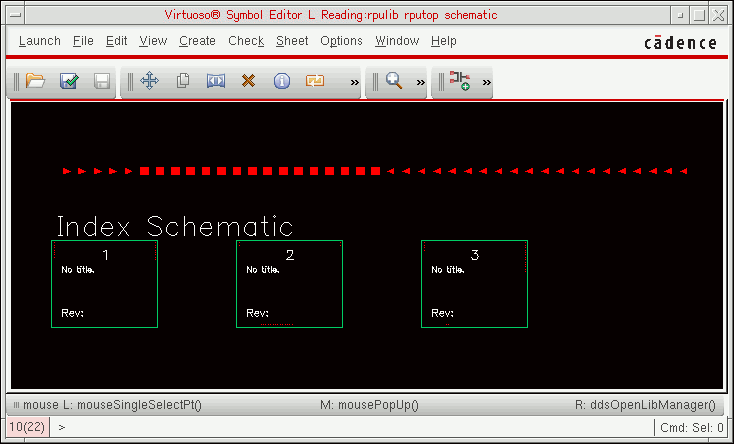Click the Open folder toolbar icon

coord(35,81)
